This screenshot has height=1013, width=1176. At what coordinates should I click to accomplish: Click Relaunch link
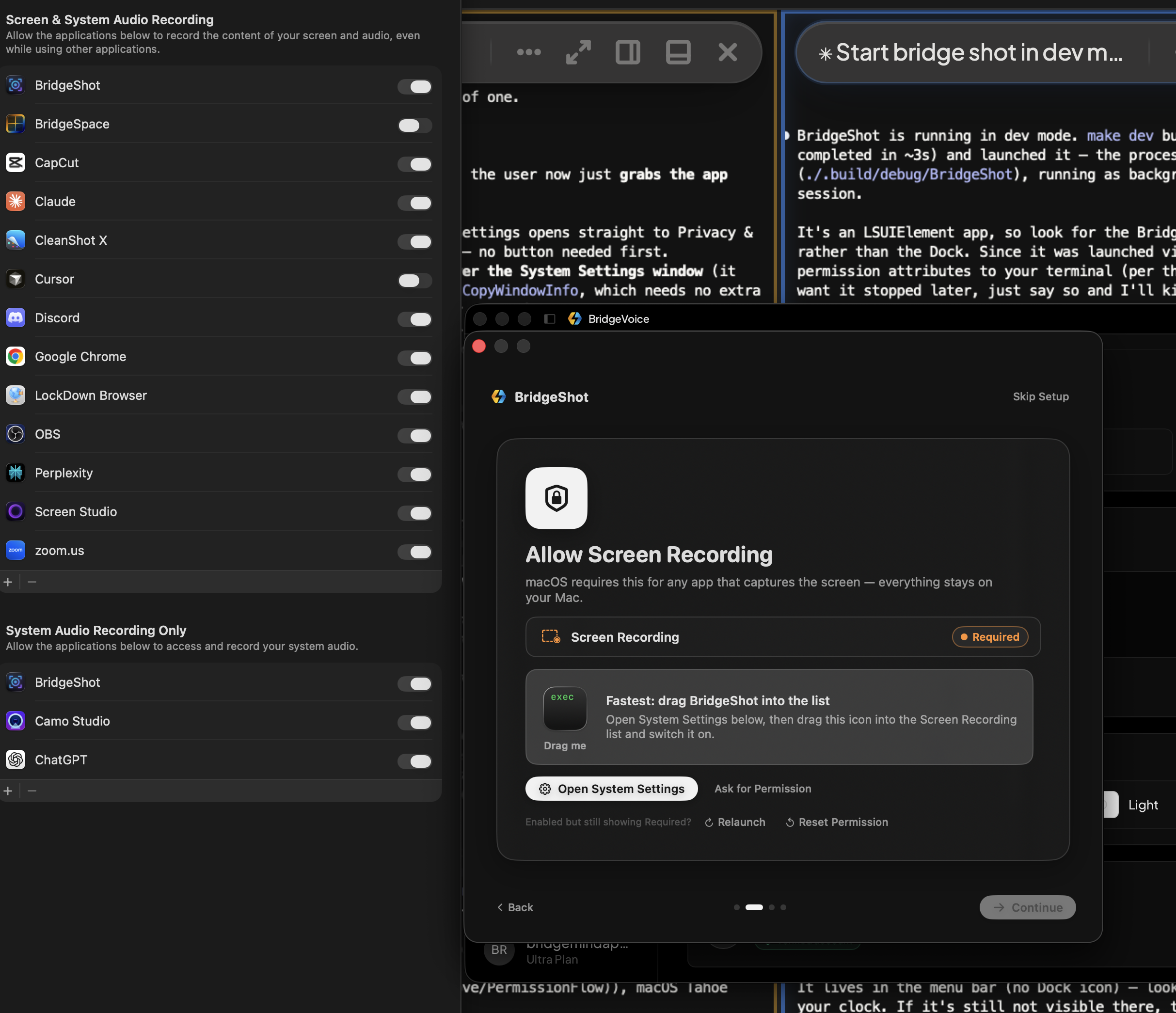point(735,823)
